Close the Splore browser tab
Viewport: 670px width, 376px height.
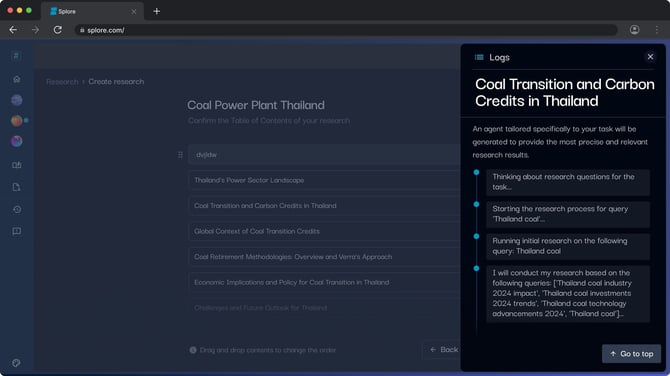pos(134,12)
